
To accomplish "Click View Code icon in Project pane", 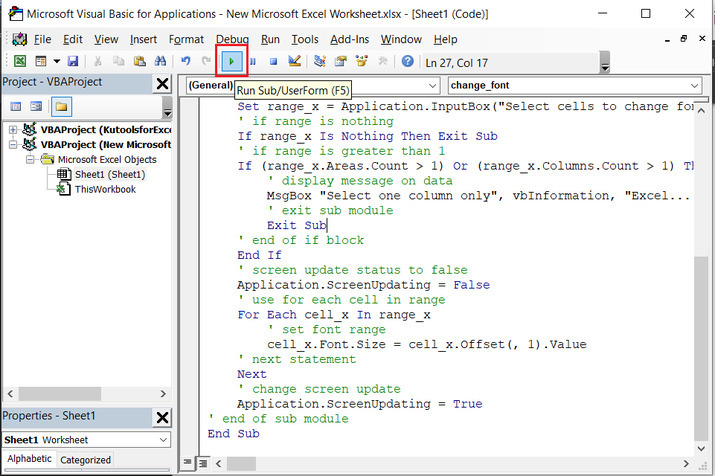I will click(x=16, y=107).
